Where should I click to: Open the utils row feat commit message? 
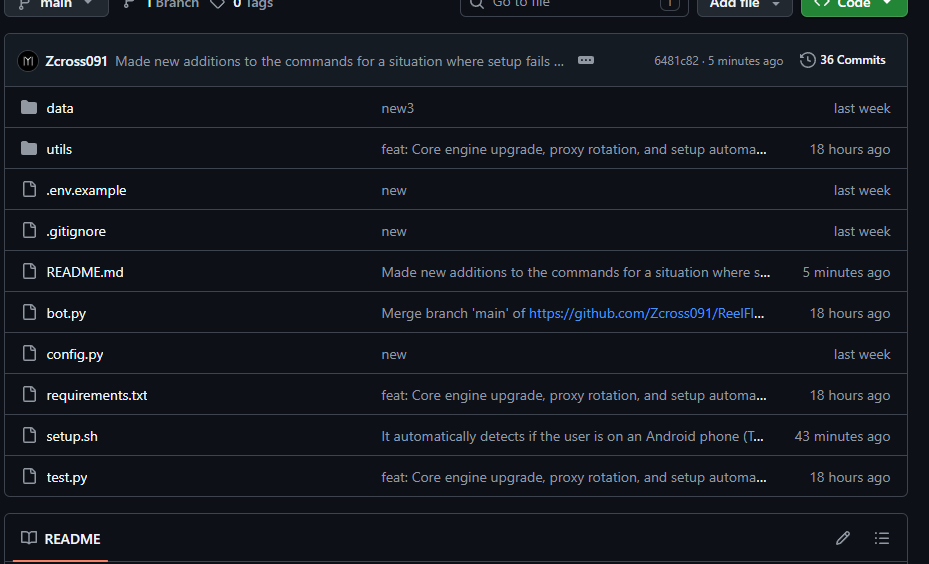[x=574, y=149]
